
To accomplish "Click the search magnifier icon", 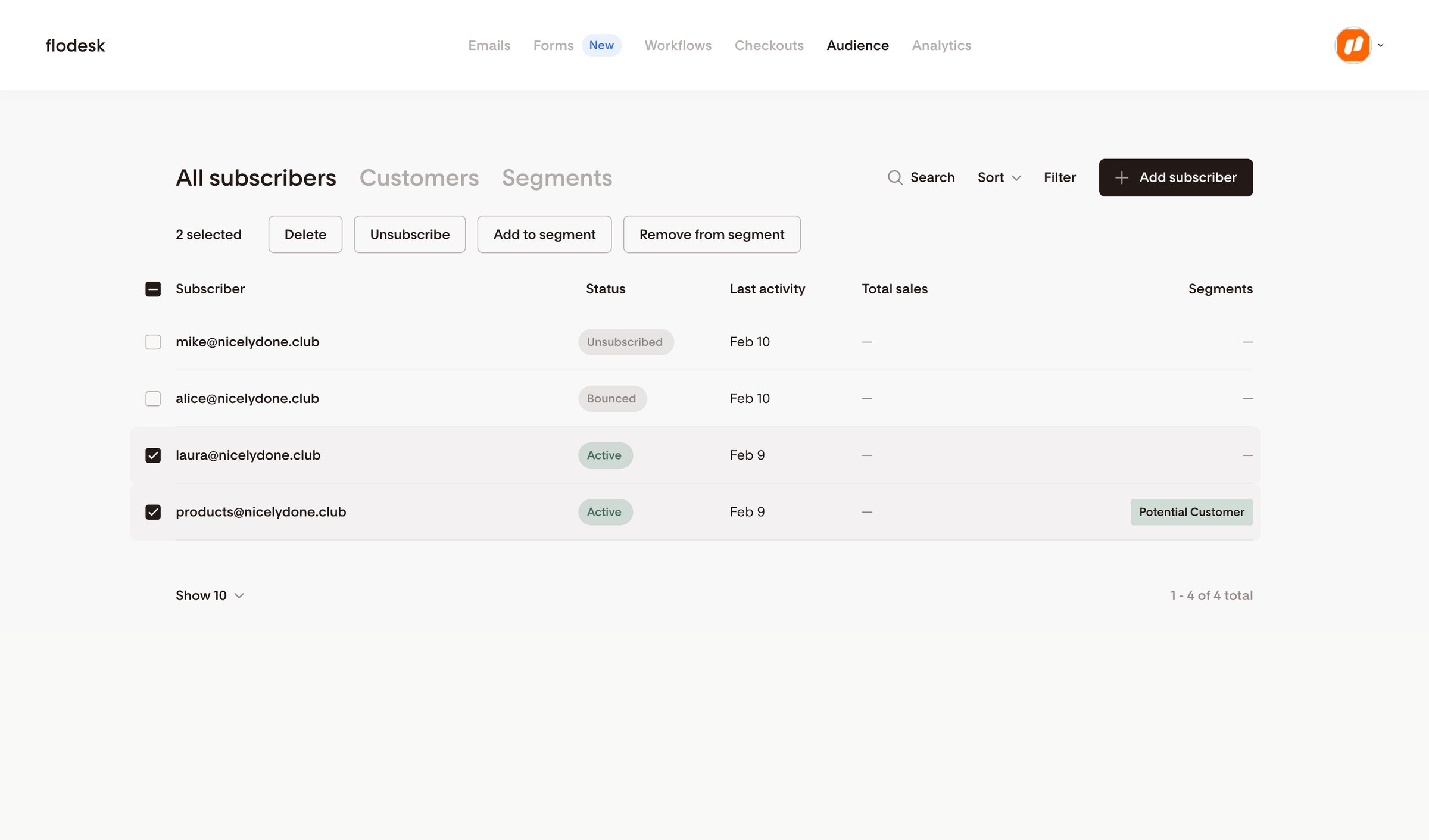I will tap(894, 177).
